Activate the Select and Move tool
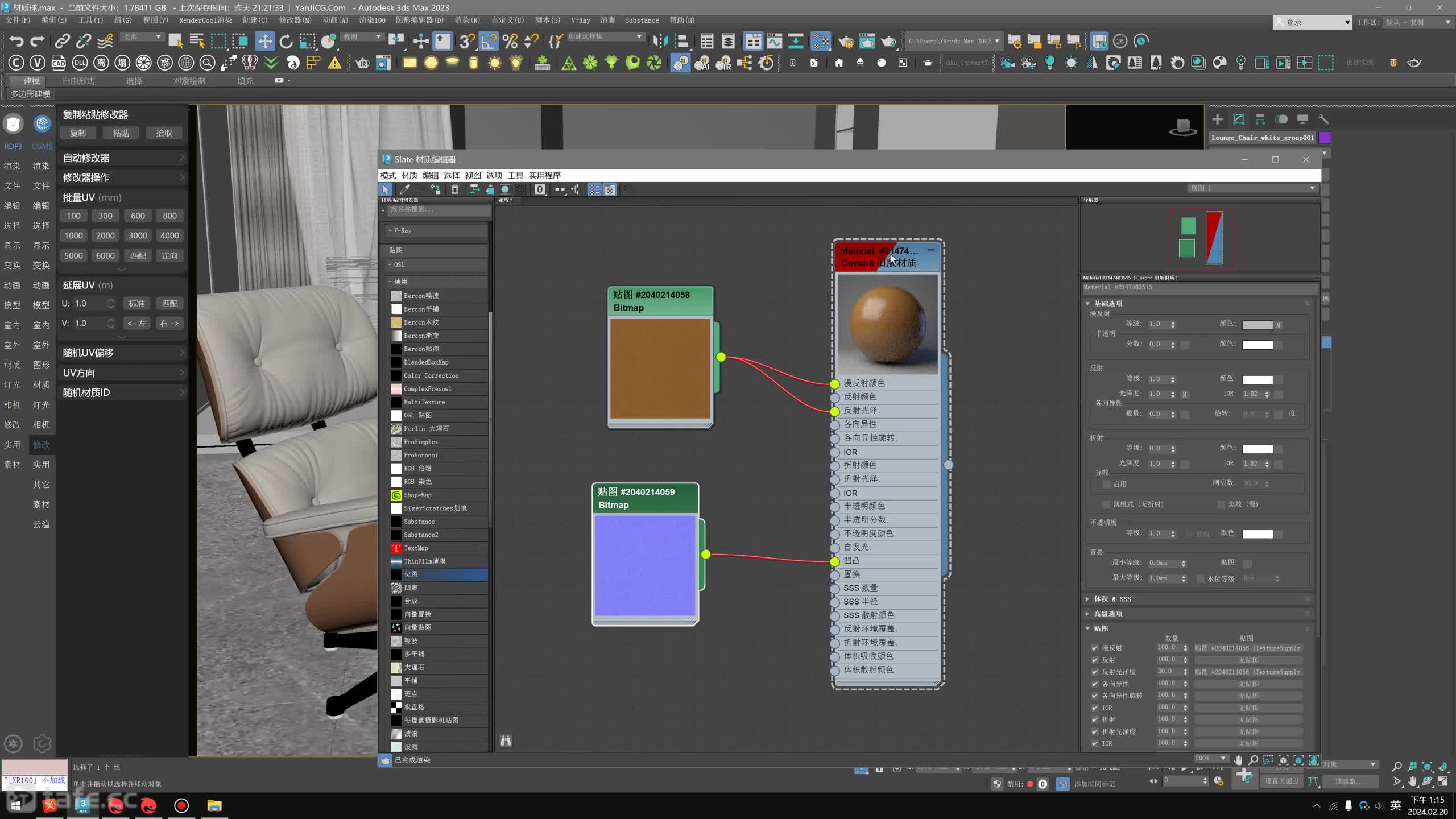This screenshot has height=819, width=1456. pyautogui.click(x=264, y=41)
